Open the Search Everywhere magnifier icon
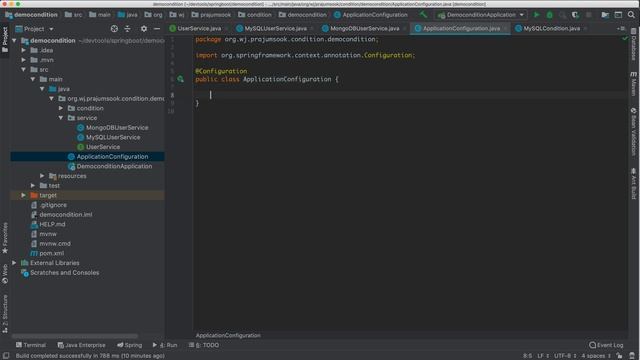 point(631,15)
